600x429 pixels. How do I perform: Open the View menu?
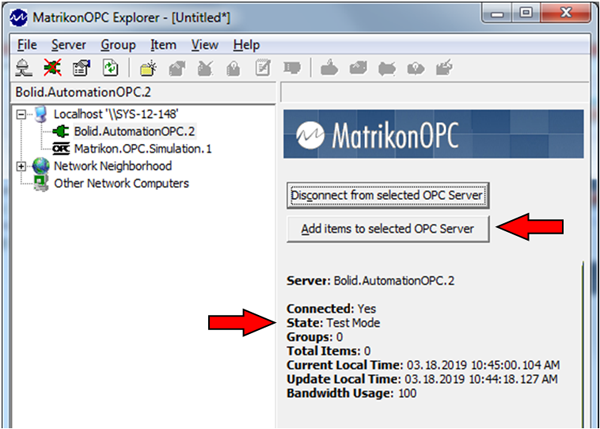pyautogui.click(x=205, y=45)
